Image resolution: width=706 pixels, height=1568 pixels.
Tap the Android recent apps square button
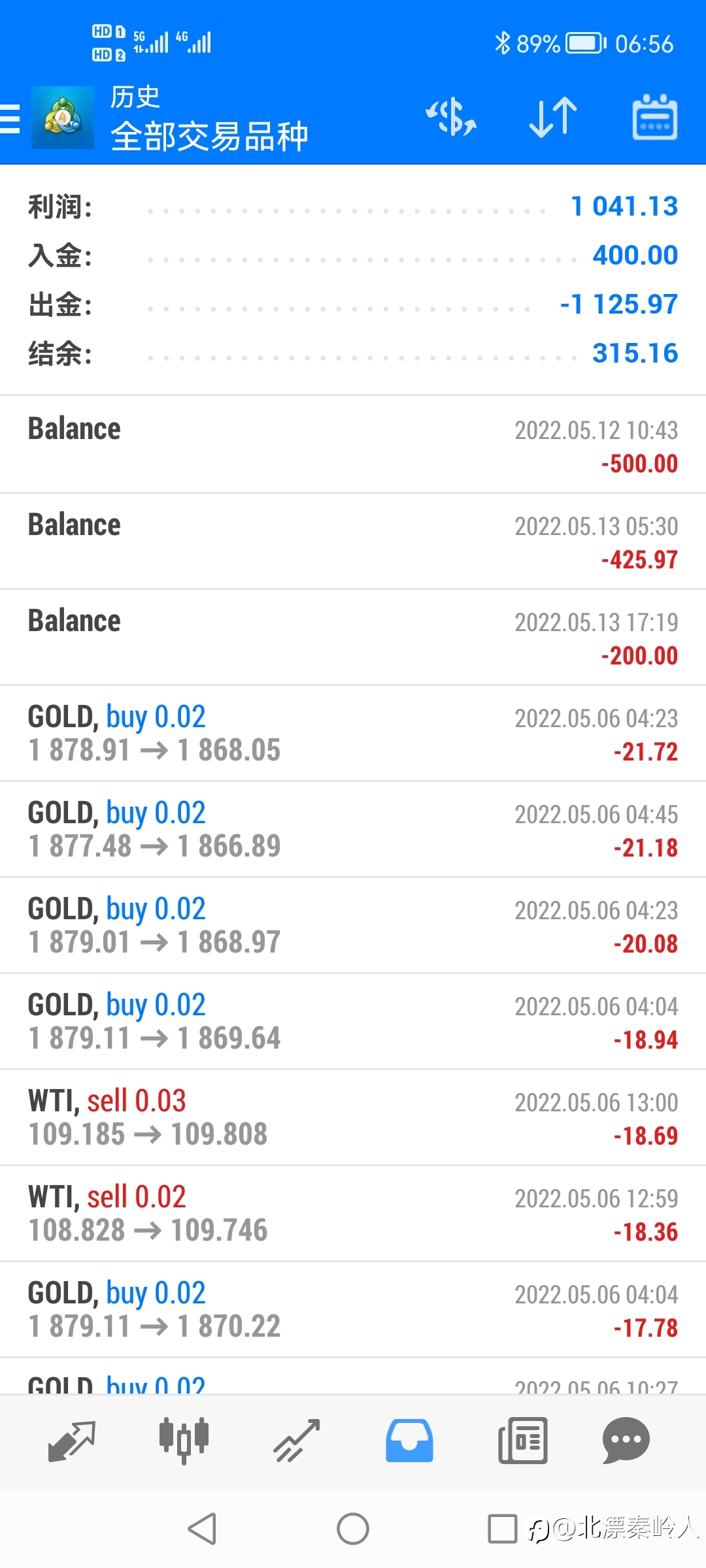click(x=503, y=1529)
